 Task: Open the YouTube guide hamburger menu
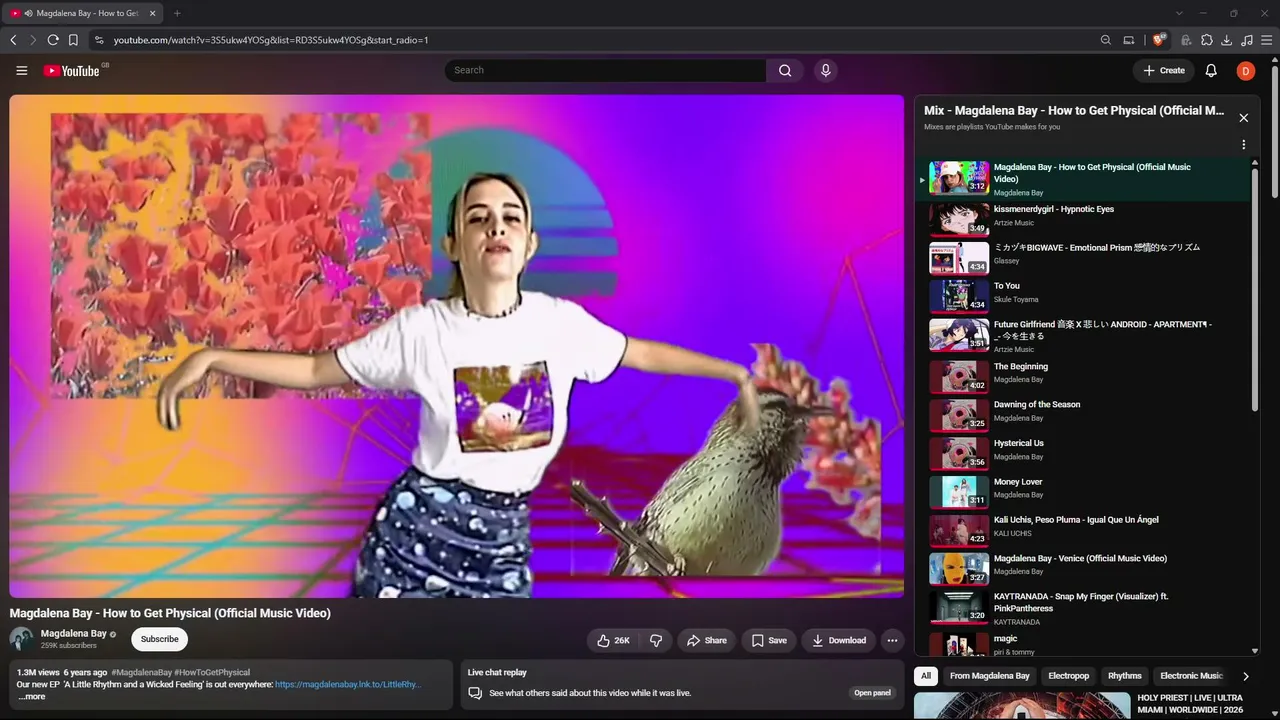21,71
